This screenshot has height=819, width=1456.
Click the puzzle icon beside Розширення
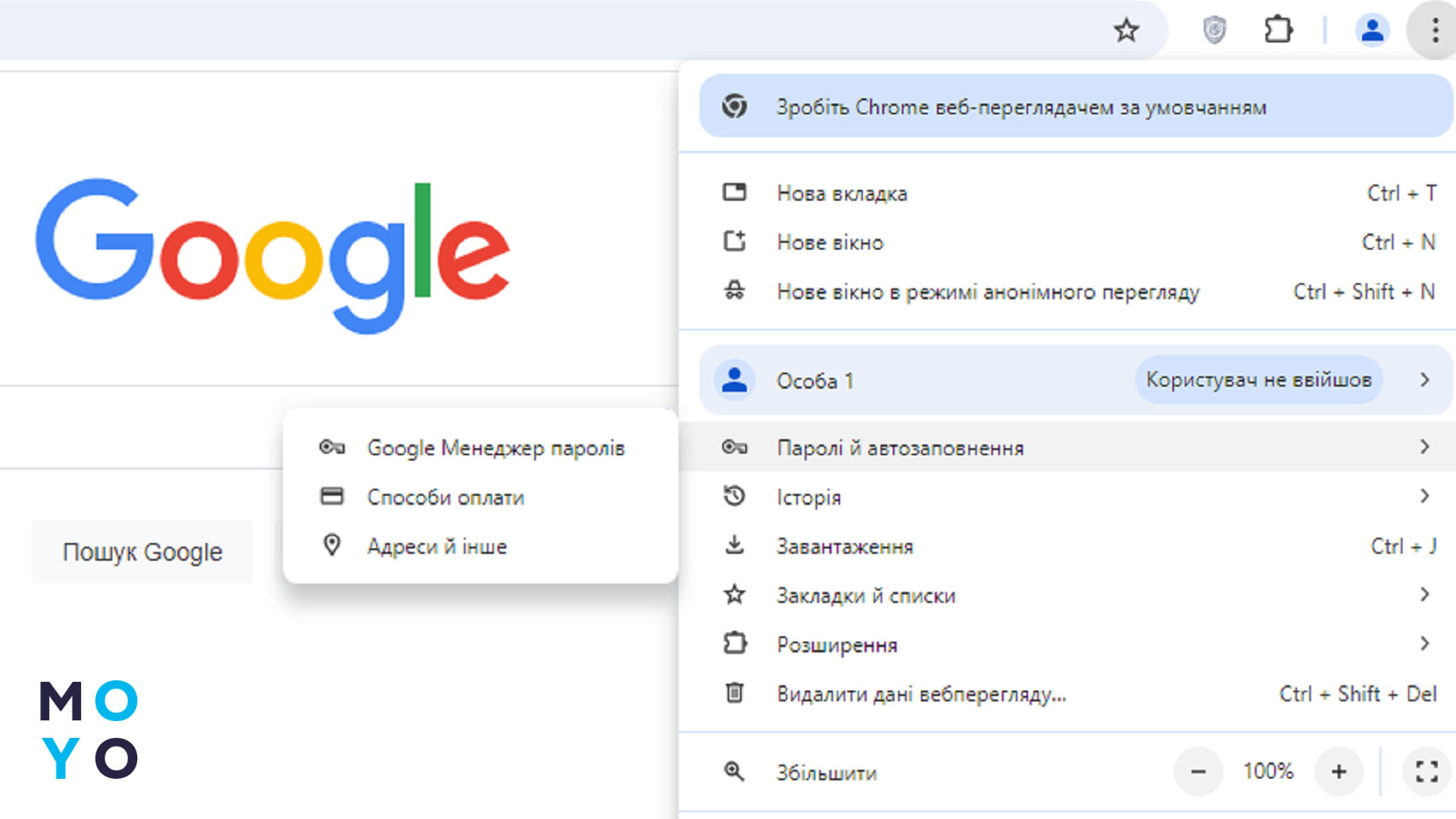pyautogui.click(x=734, y=644)
